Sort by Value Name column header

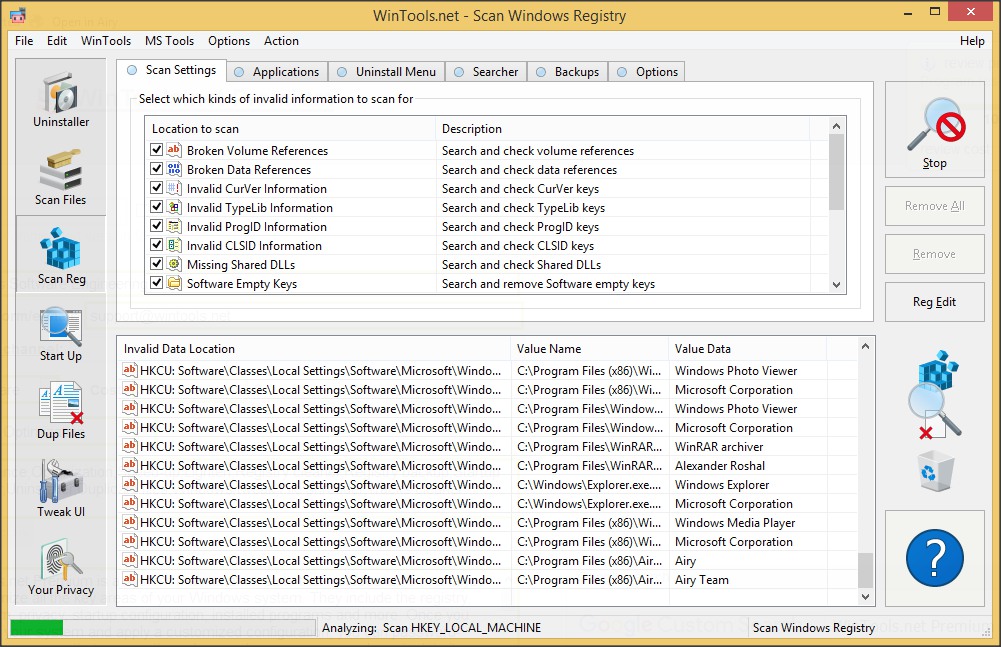pyautogui.click(x=591, y=349)
